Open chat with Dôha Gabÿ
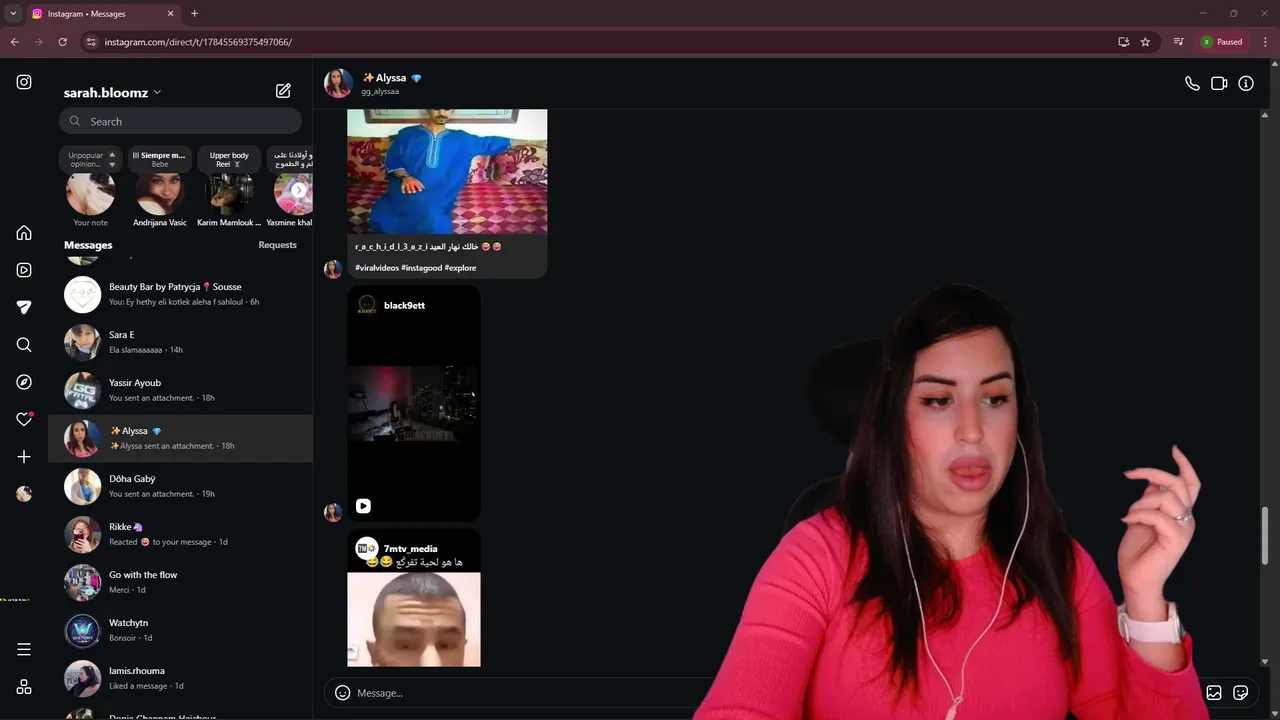This screenshot has width=1280, height=720. (x=180, y=486)
